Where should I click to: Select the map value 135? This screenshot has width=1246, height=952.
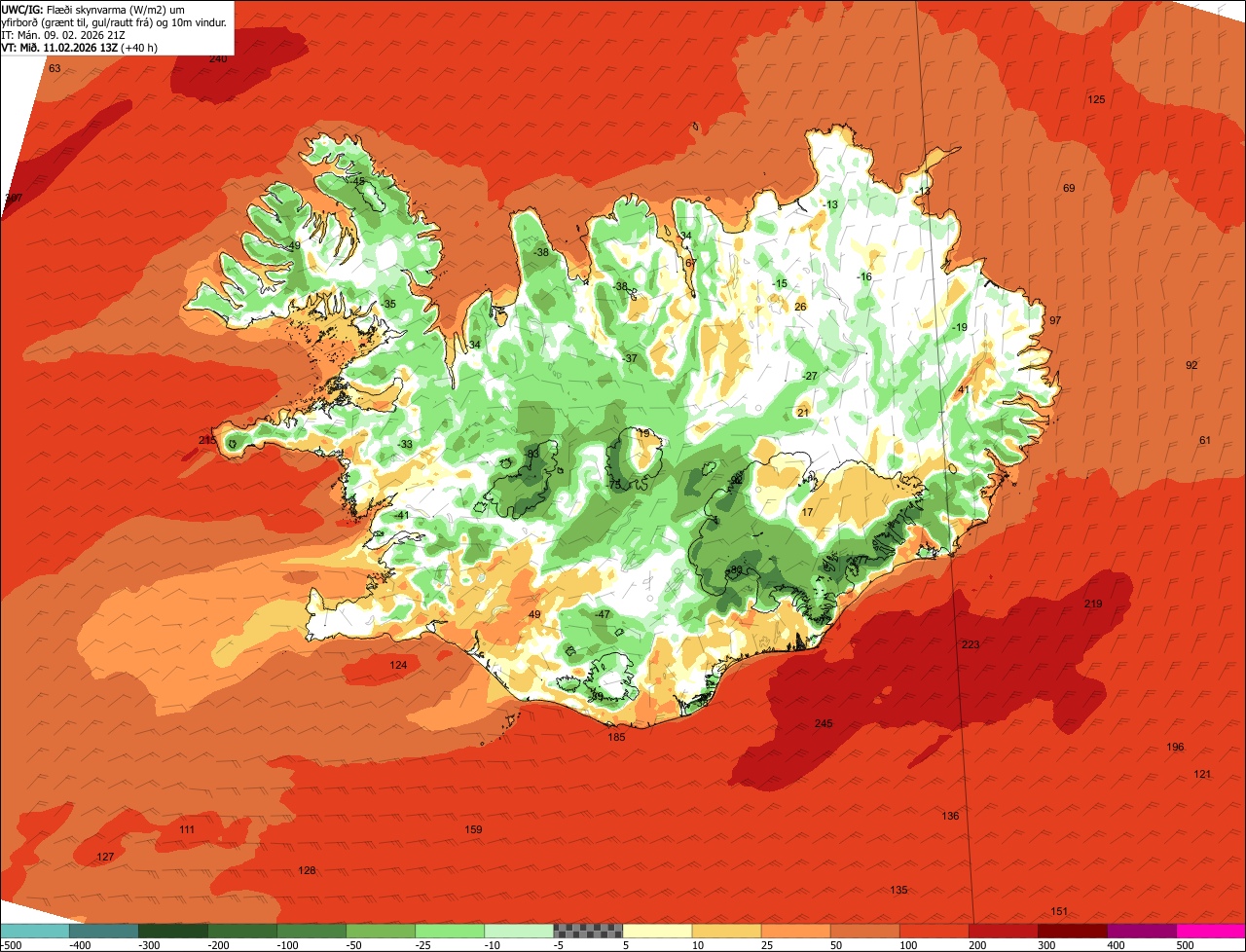tap(898, 890)
